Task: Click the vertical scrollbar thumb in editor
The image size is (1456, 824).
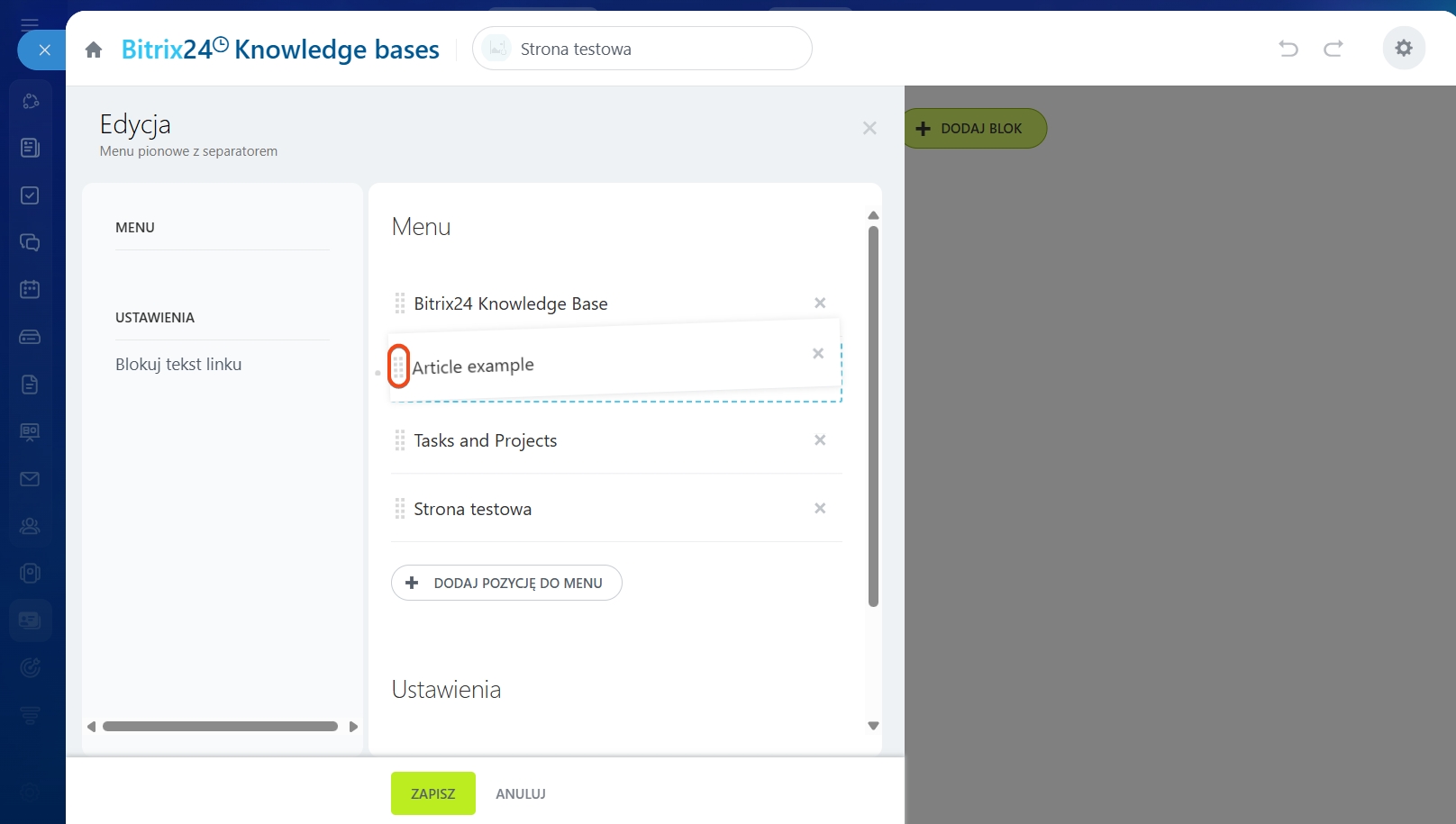Action: coord(873,416)
